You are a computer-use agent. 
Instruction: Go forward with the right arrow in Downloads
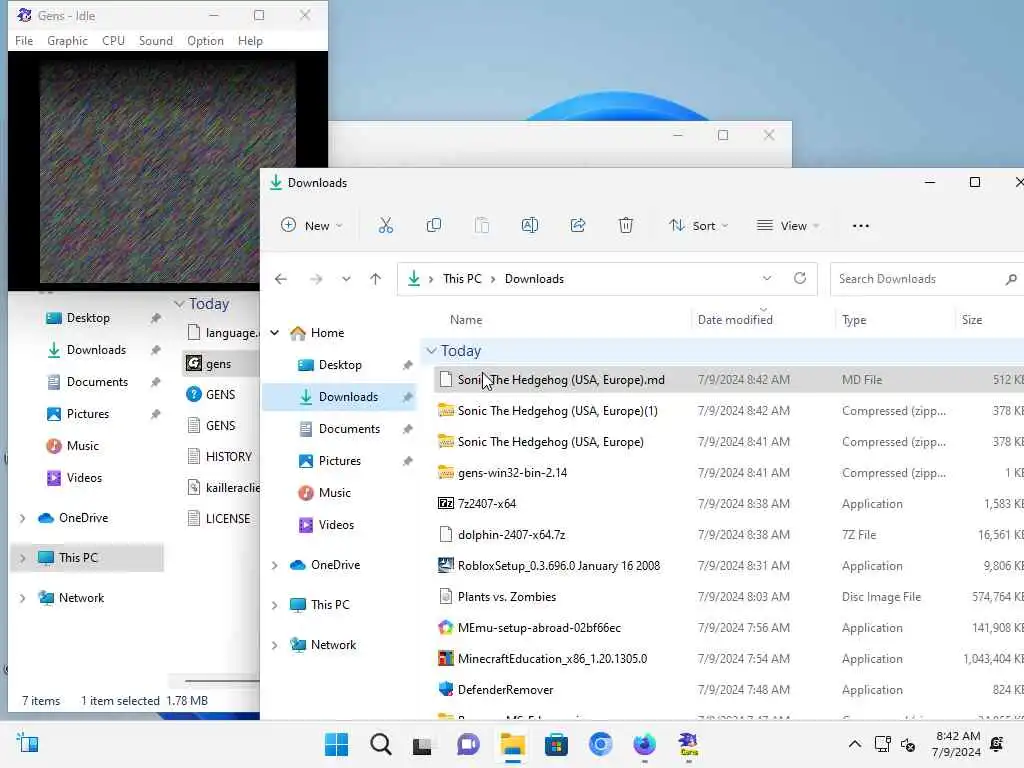point(316,279)
